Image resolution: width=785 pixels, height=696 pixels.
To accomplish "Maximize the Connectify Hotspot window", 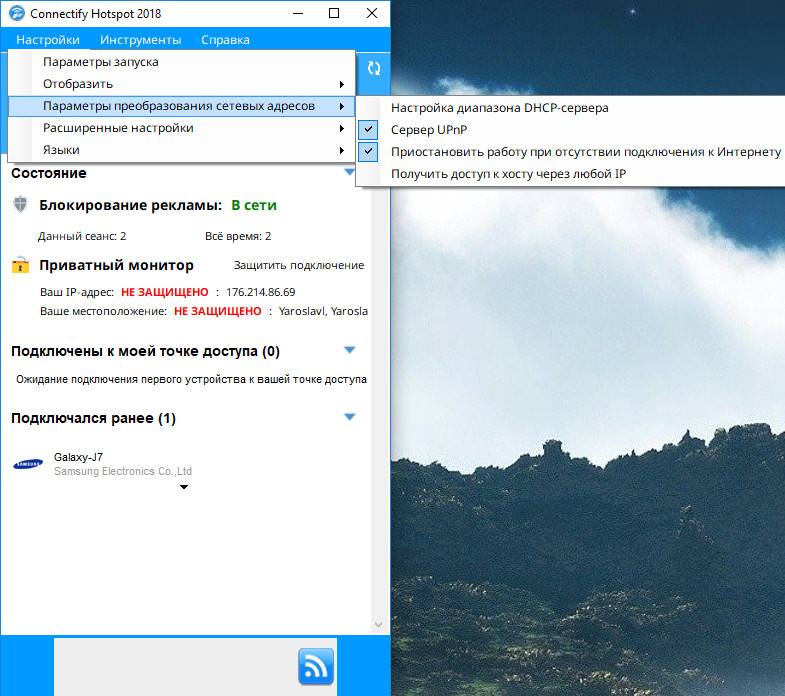I will (334, 14).
